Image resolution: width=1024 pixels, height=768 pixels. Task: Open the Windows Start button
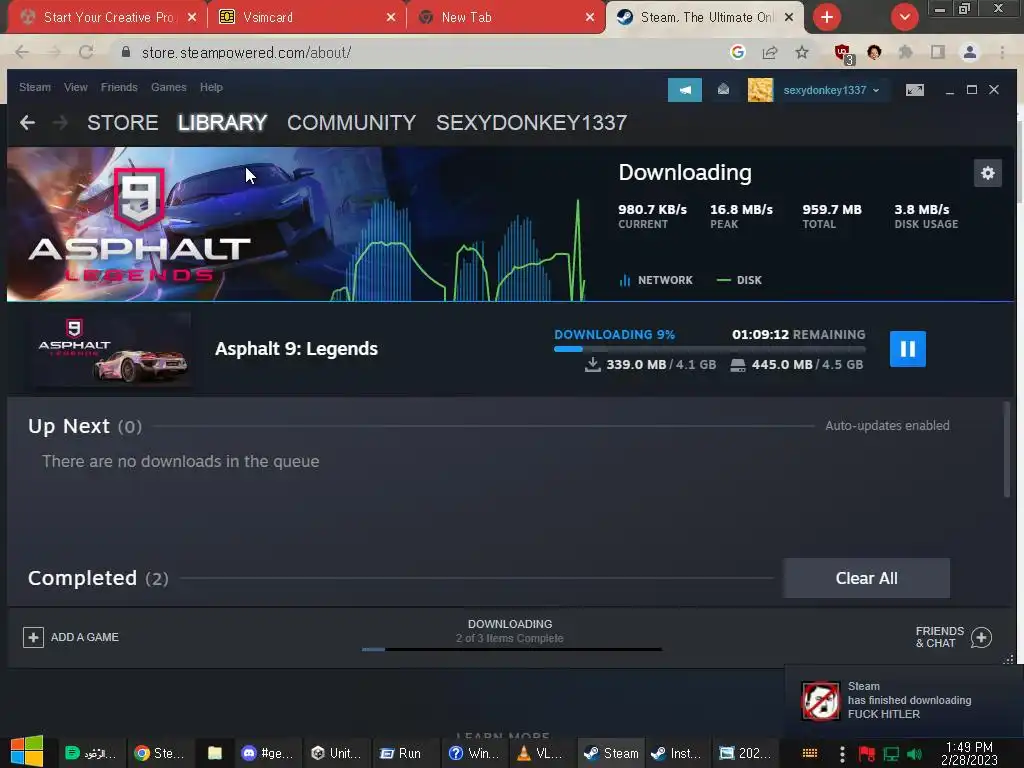(27, 752)
